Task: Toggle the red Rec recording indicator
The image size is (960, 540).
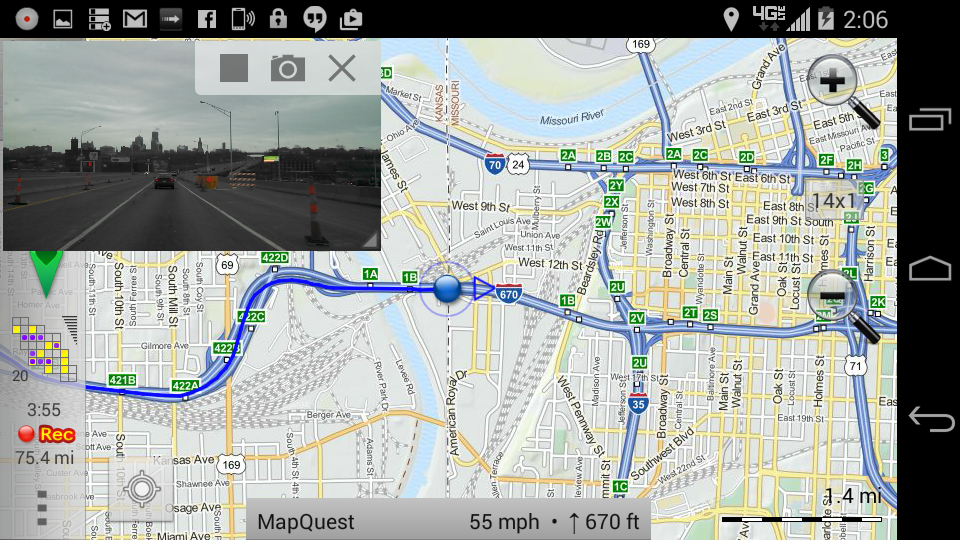Action: tap(47, 434)
